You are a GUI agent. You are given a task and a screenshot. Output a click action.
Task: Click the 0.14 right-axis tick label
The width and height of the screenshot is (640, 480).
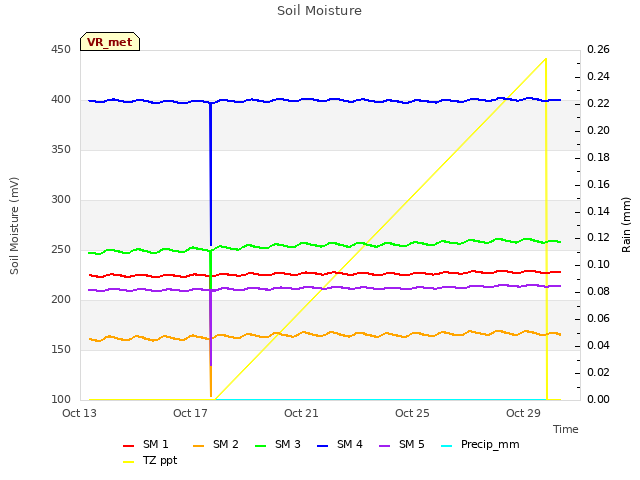598,211
